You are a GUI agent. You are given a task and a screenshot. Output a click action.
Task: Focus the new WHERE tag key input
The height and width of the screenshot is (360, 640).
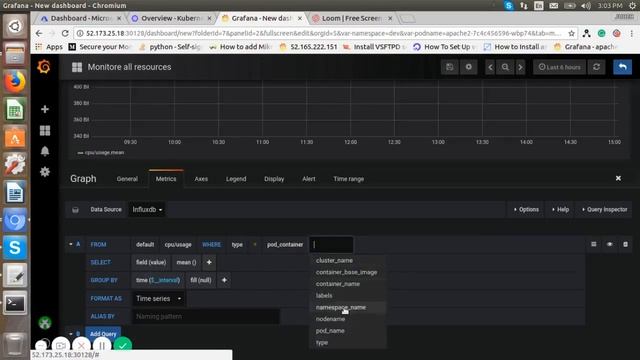click(x=331, y=244)
